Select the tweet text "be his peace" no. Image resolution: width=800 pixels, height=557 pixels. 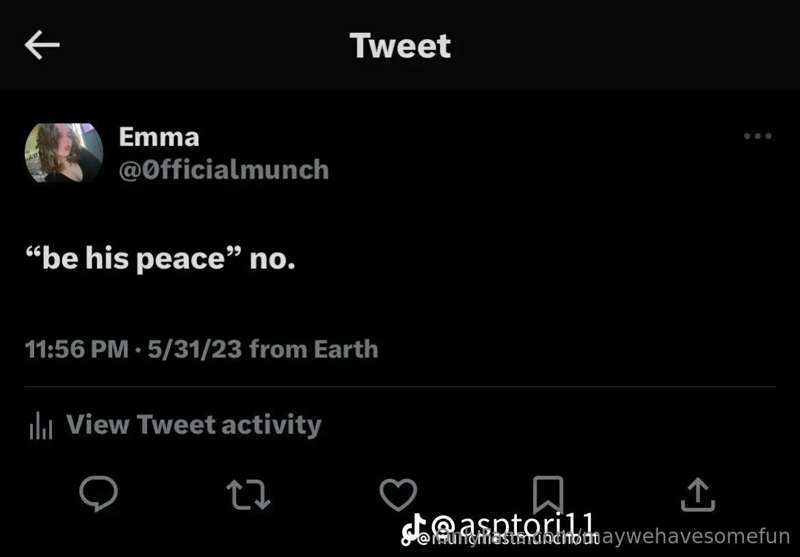click(x=160, y=259)
